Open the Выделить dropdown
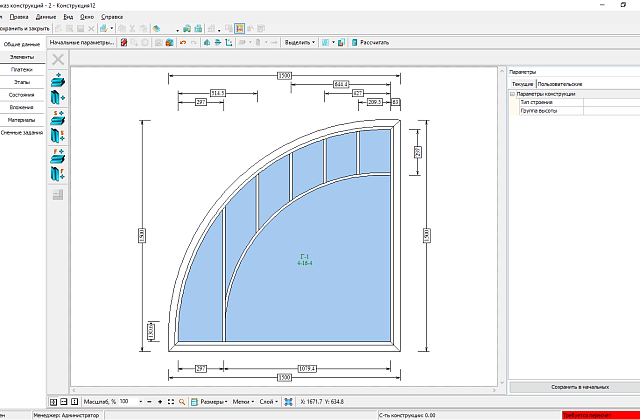 (x=300, y=42)
